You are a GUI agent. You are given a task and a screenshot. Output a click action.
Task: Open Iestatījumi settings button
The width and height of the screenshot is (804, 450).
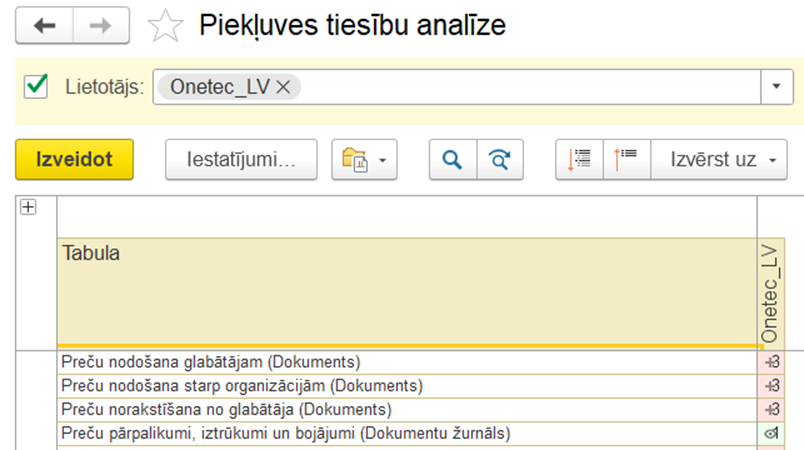click(241, 159)
